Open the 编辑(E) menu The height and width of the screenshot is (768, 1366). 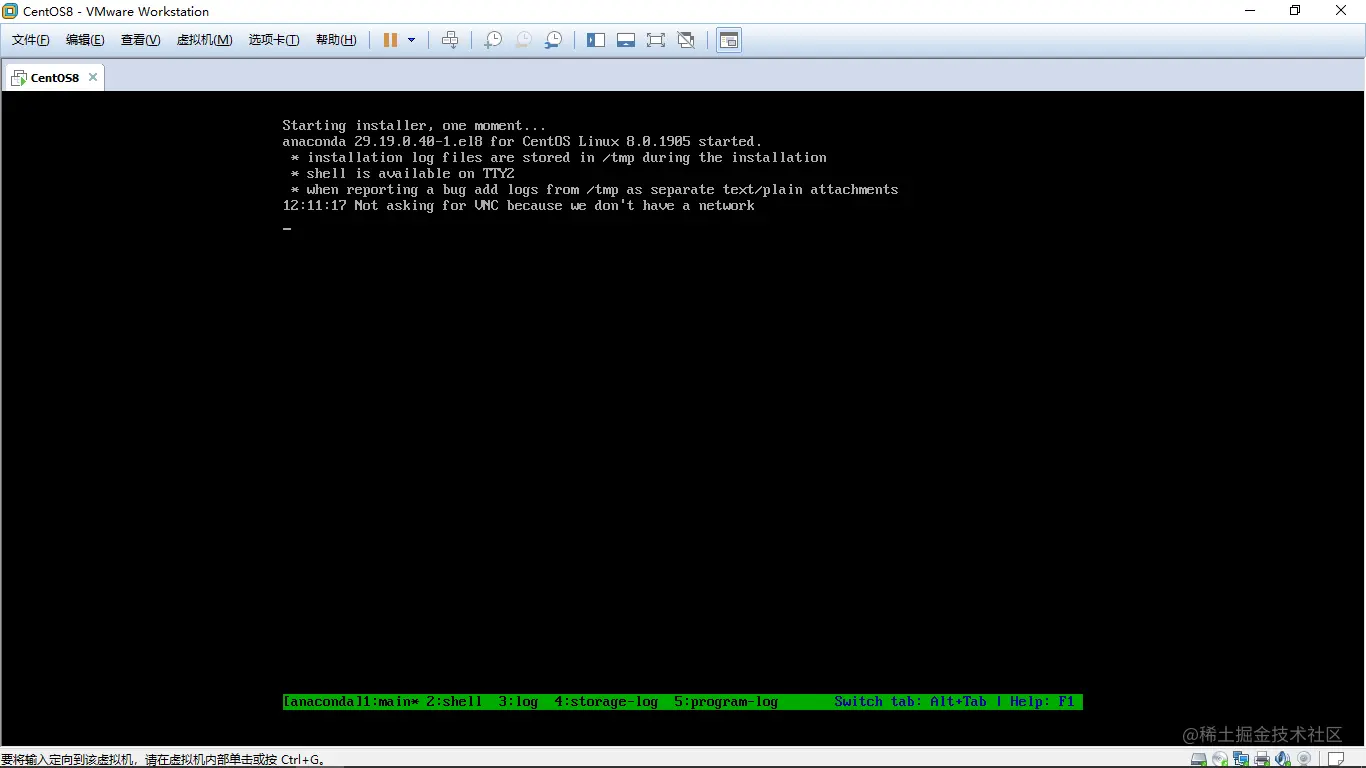tap(85, 40)
